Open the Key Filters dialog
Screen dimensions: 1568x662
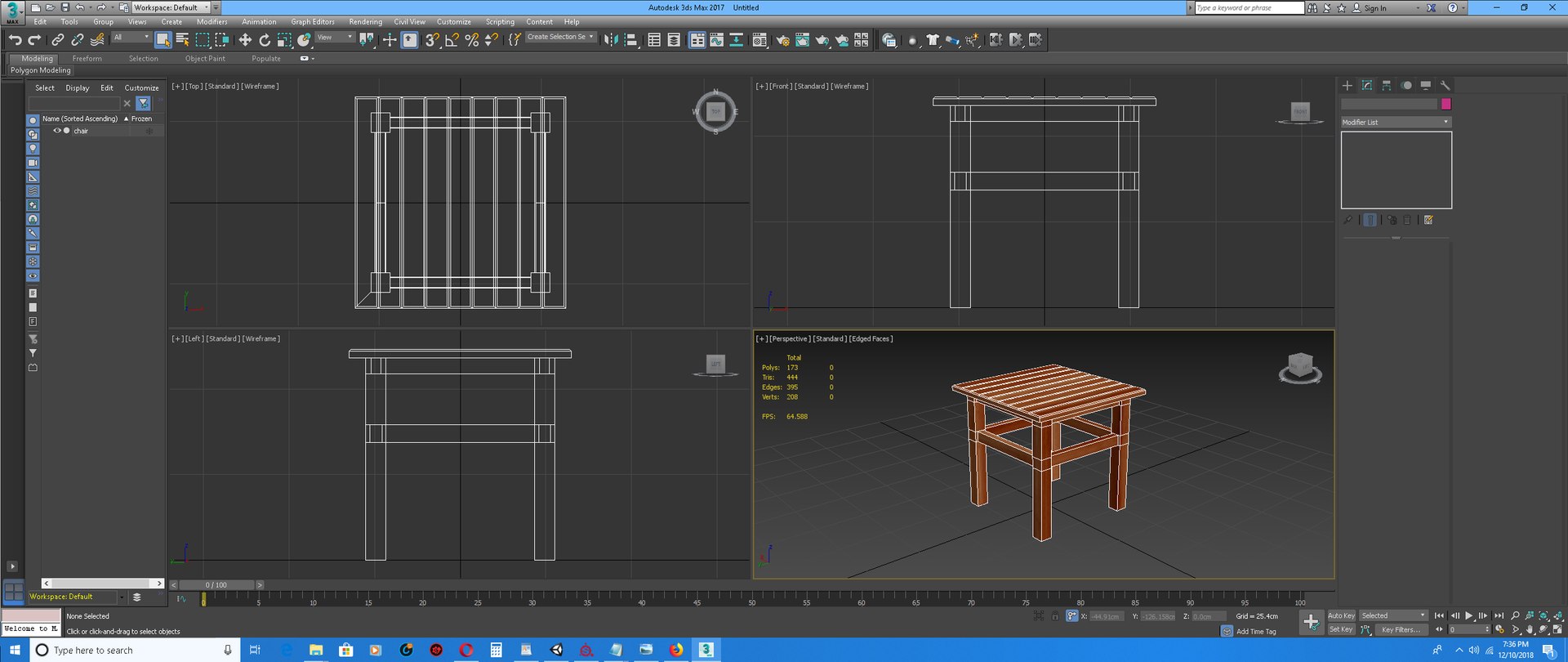point(1401,629)
